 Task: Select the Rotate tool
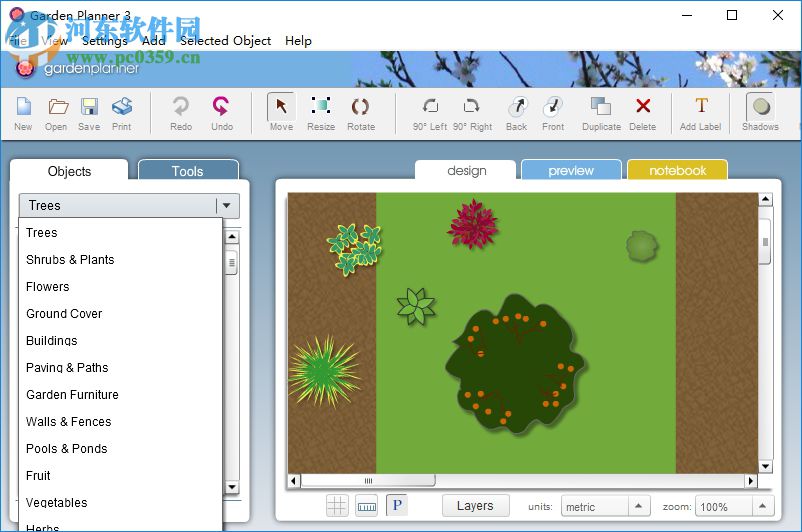pyautogui.click(x=361, y=113)
